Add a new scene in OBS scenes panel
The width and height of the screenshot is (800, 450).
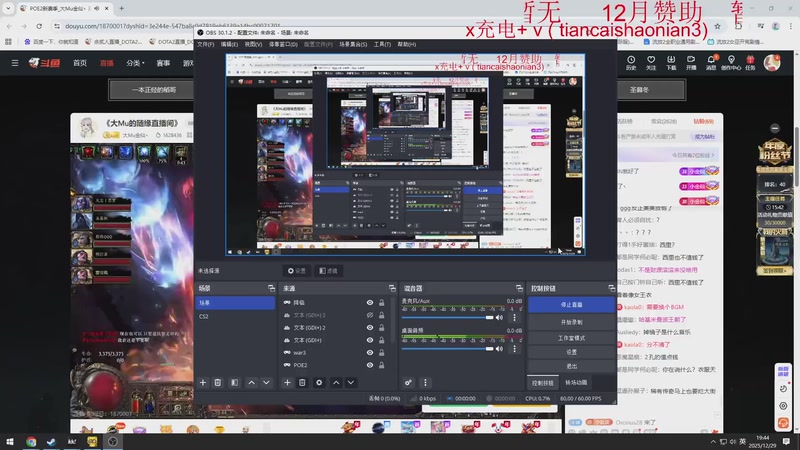click(x=203, y=383)
